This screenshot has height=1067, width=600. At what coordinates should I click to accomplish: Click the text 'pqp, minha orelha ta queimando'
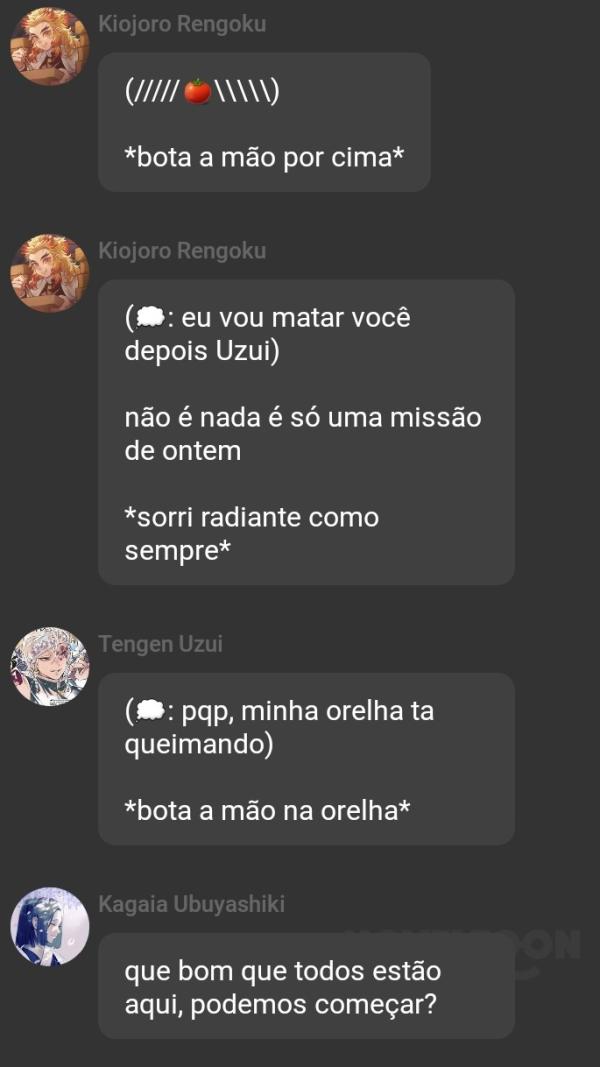point(279,728)
